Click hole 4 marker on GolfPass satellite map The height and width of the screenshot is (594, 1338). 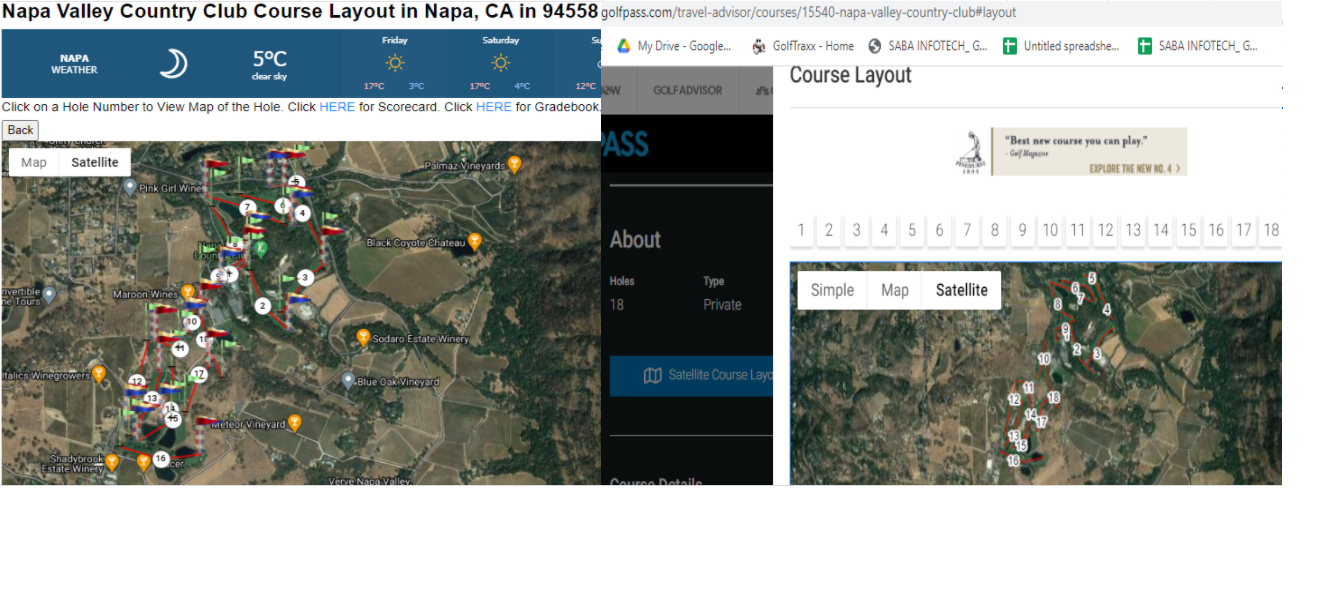tap(1106, 310)
